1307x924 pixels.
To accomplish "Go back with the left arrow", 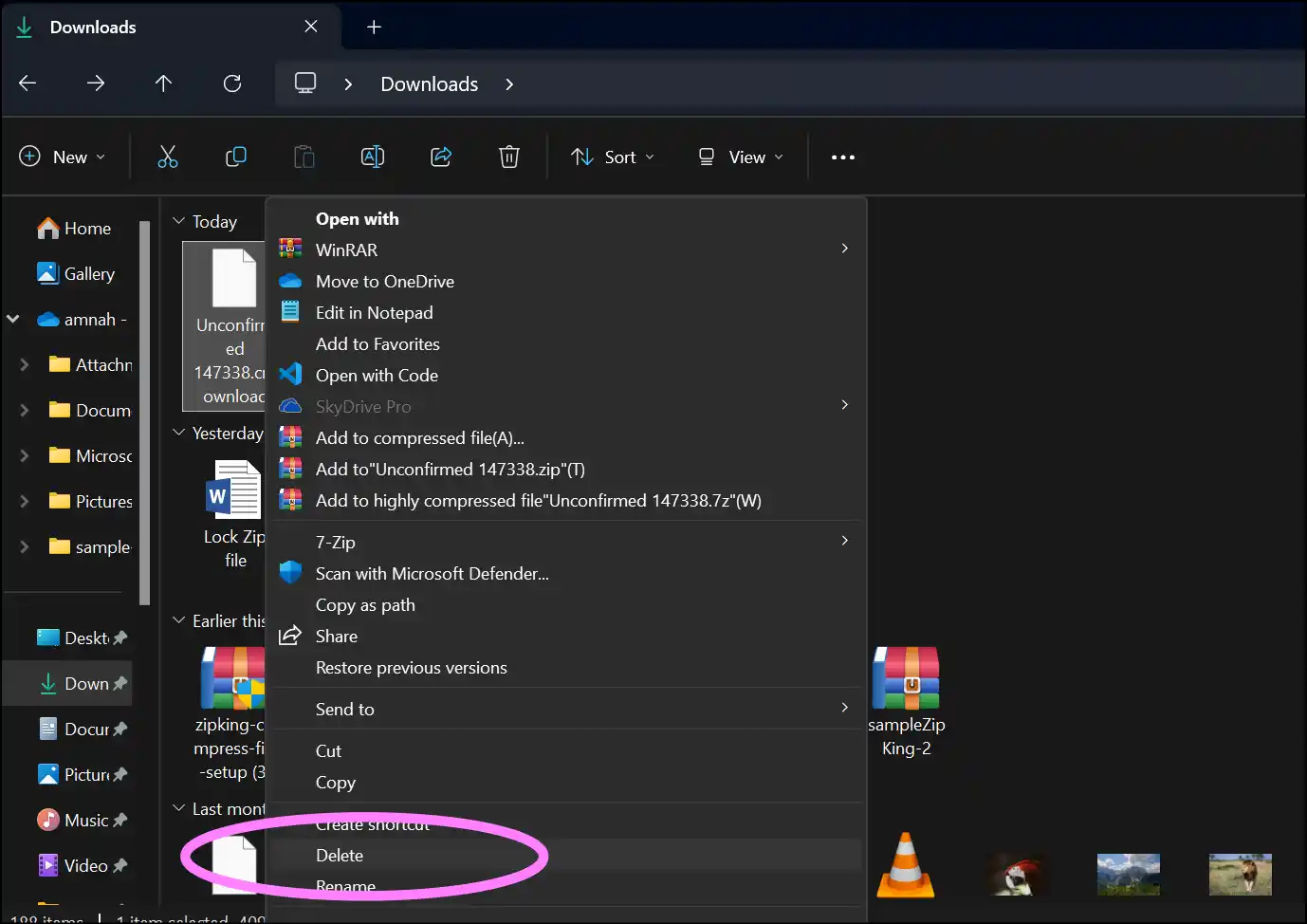I will [28, 83].
